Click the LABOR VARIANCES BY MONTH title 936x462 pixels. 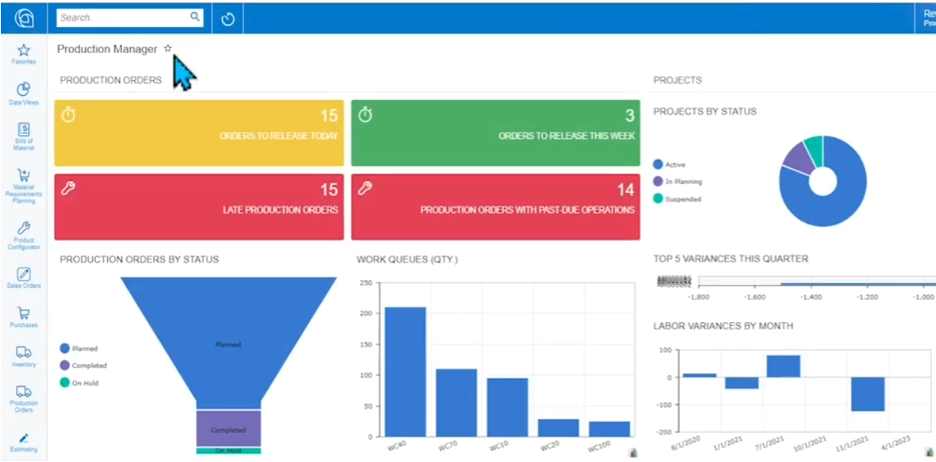pyautogui.click(x=723, y=326)
